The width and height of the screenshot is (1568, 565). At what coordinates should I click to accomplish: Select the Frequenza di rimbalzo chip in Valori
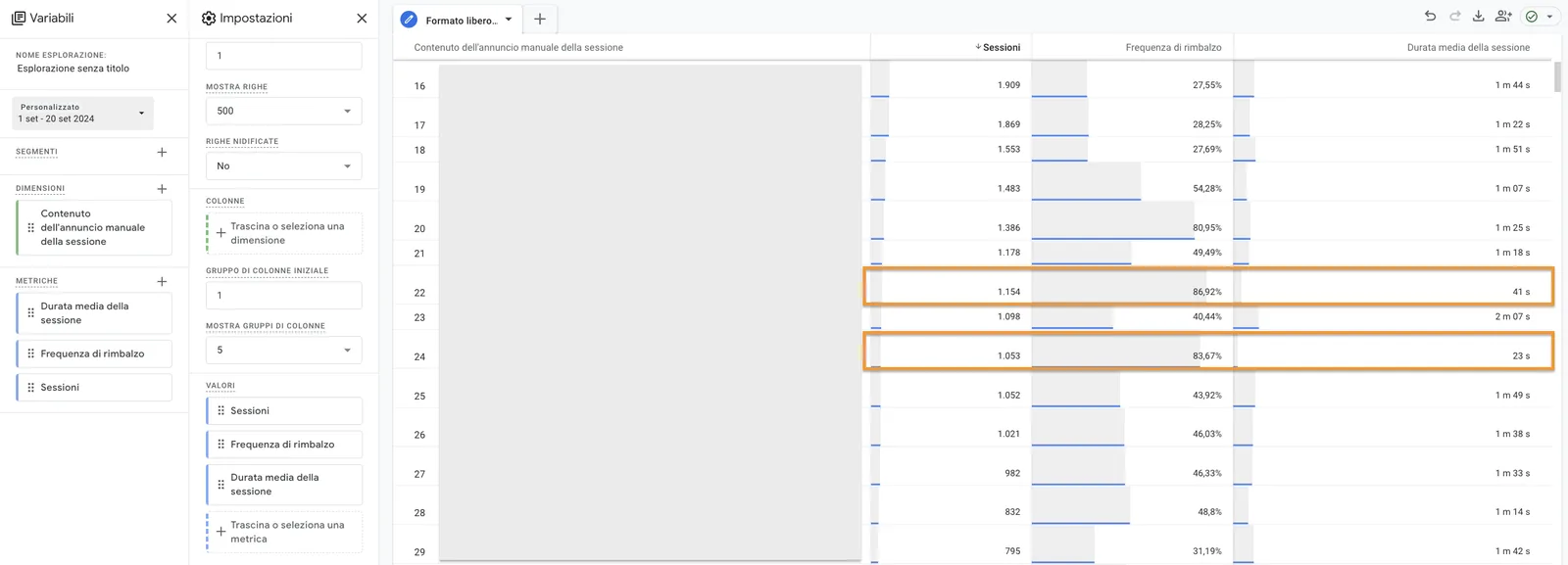point(284,444)
